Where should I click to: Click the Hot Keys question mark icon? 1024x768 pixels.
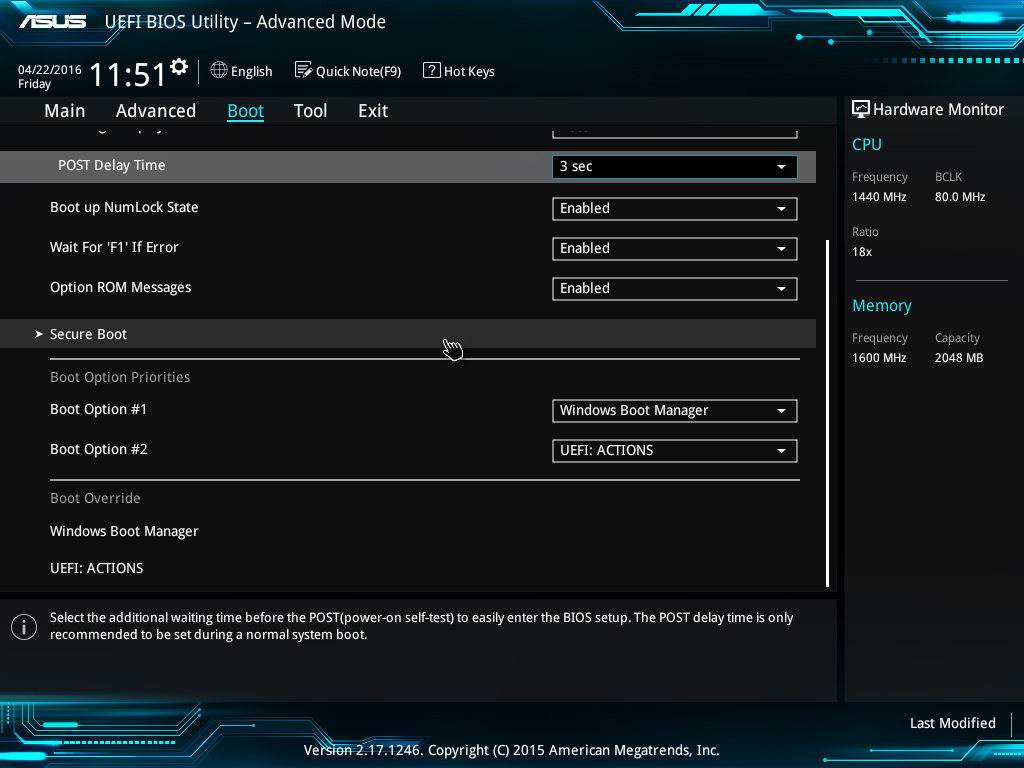point(432,70)
